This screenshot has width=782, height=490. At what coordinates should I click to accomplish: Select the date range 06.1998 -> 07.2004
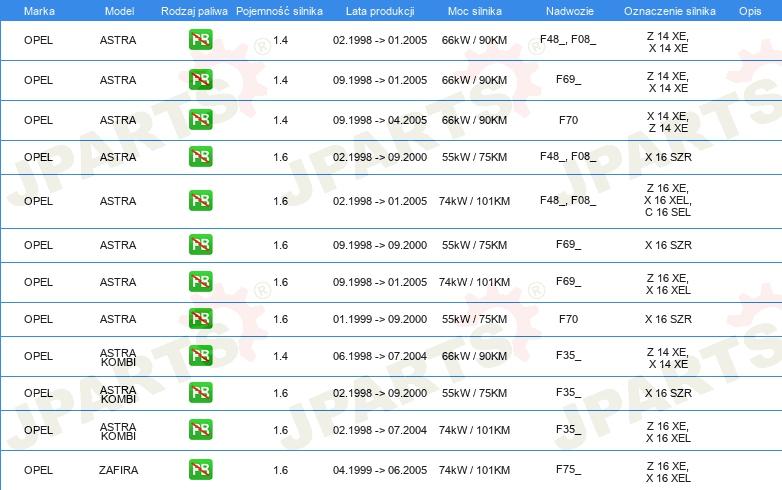pos(380,356)
